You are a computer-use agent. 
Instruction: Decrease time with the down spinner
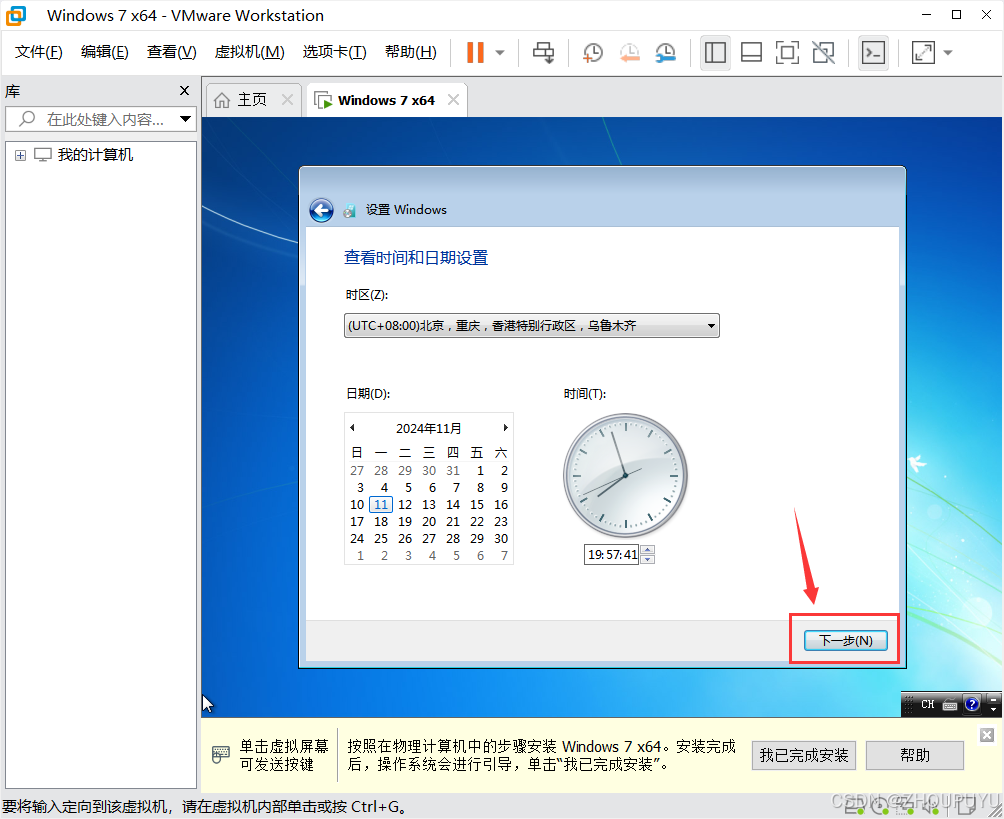(x=647, y=559)
